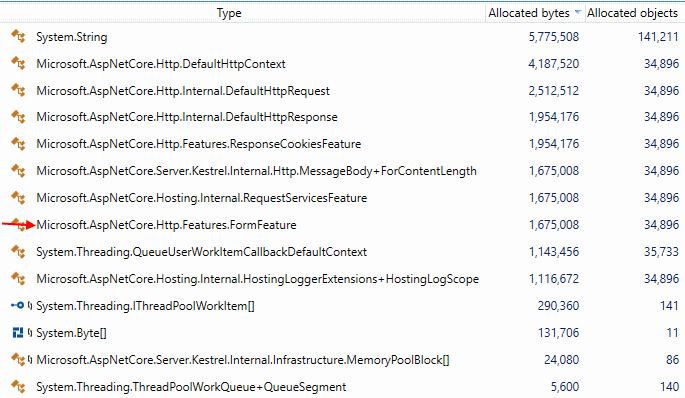Click the sort arrow in Allocated bytes header
685x398 pixels.
578,12
